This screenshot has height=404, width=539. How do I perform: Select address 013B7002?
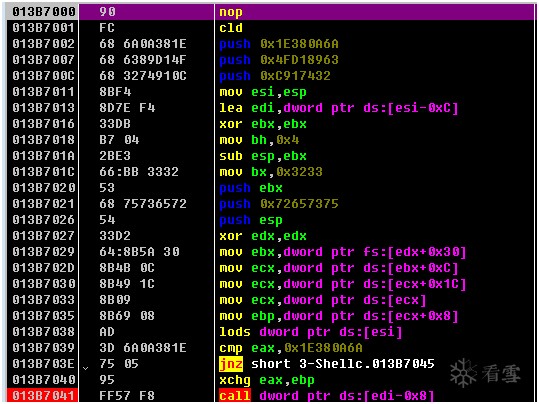[x=43, y=44]
